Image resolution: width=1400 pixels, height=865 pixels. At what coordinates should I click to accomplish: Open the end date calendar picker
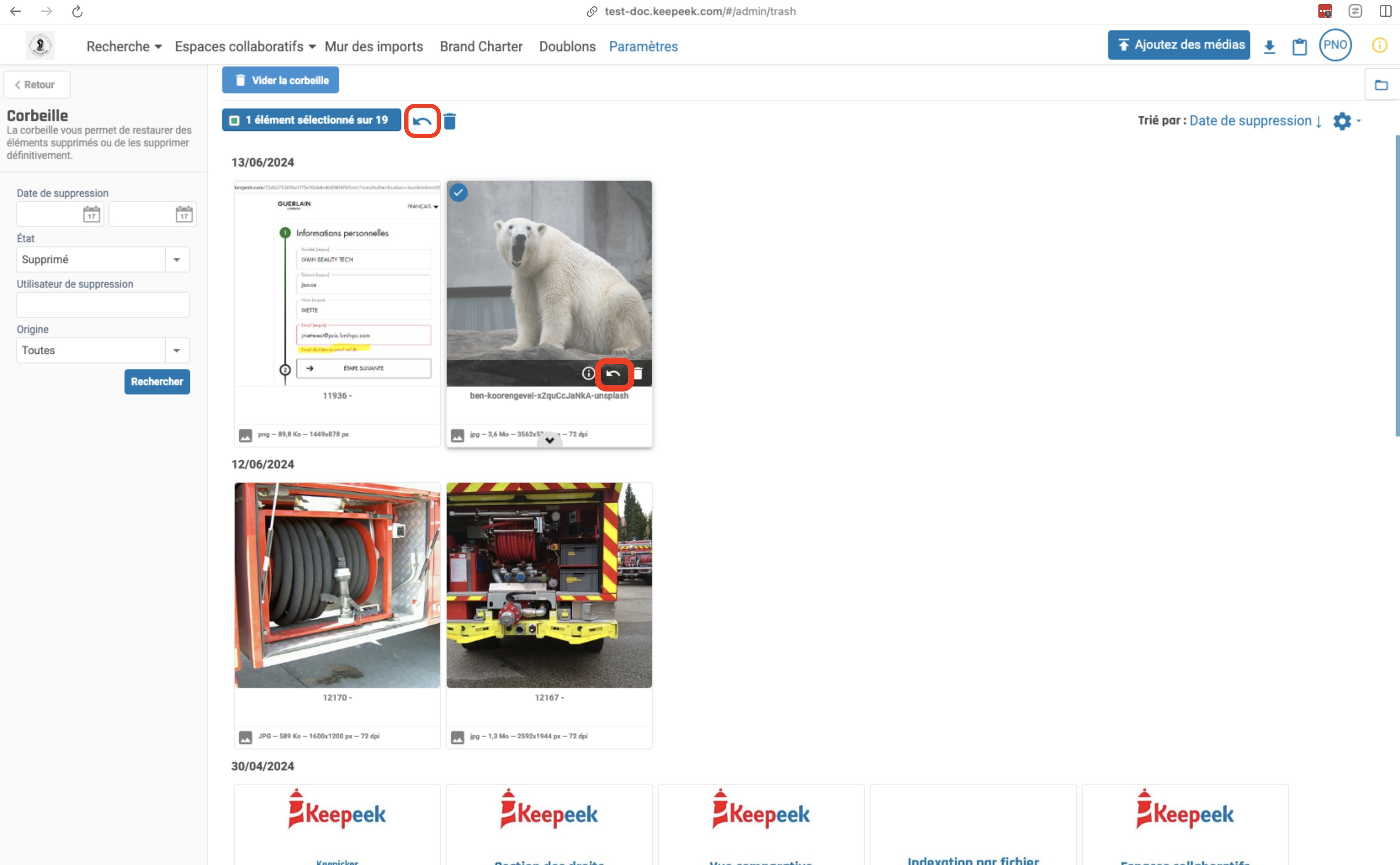click(x=184, y=214)
